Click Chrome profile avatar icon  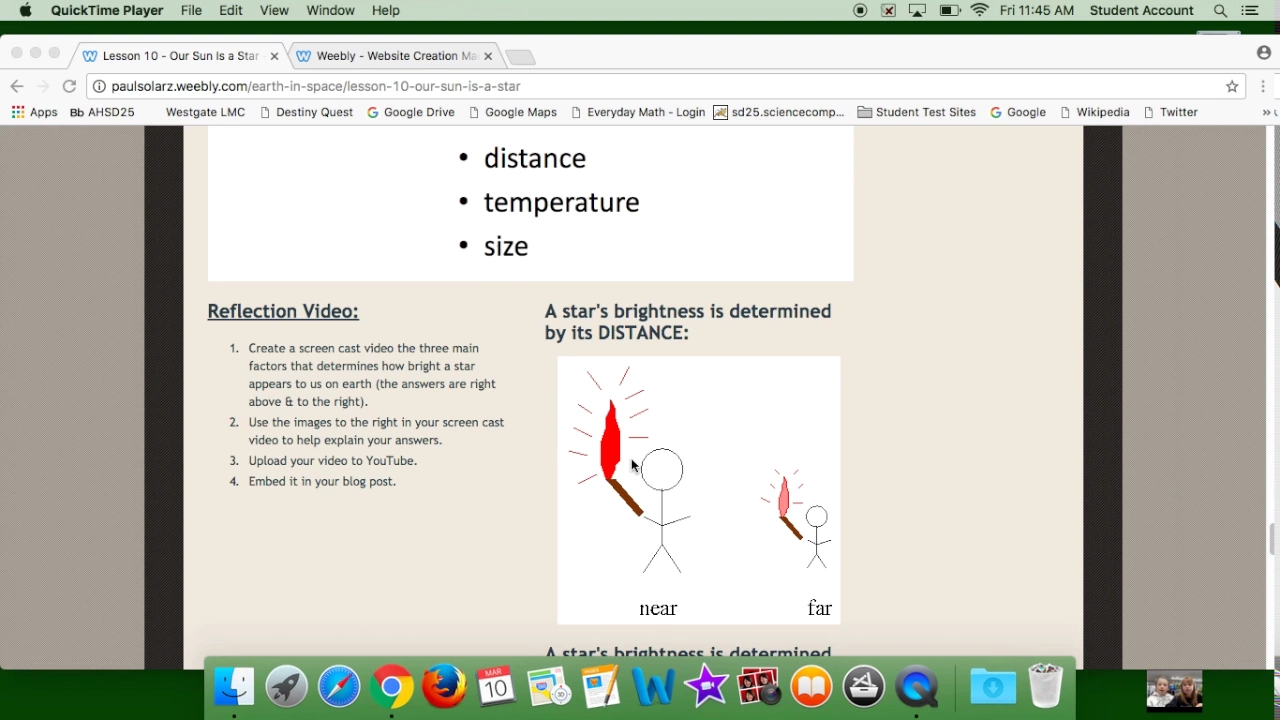pyautogui.click(x=1264, y=53)
